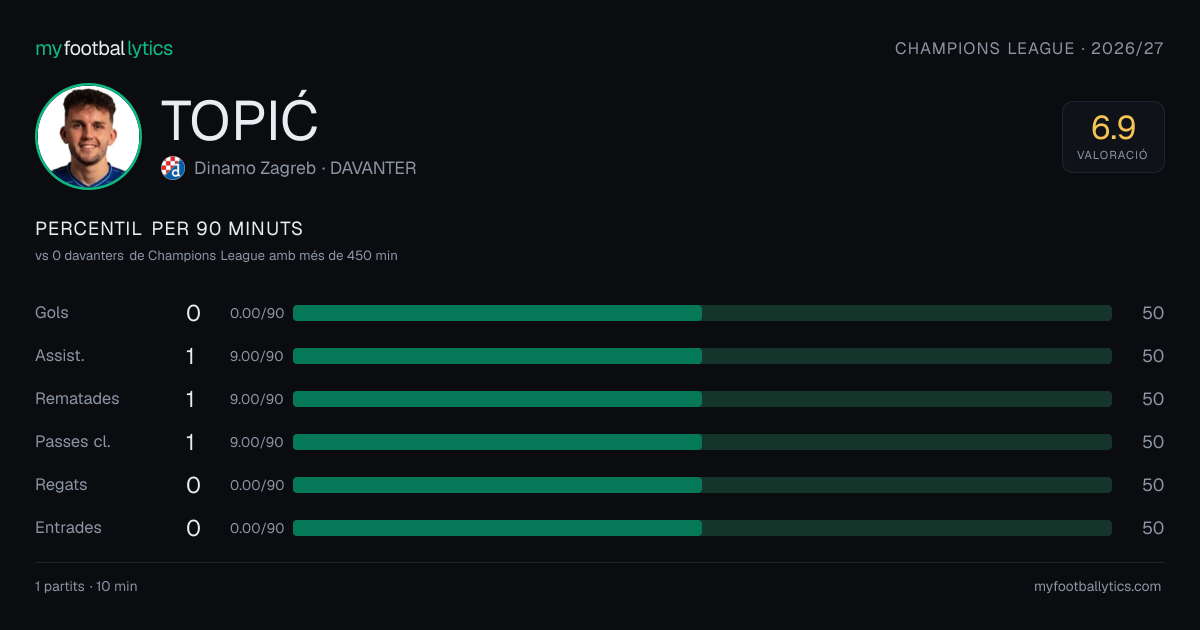Viewport: 1200px width, 630px height.
Task: Click the Dinamo Zagreb club crest
Action: click(x=173, y=168)
